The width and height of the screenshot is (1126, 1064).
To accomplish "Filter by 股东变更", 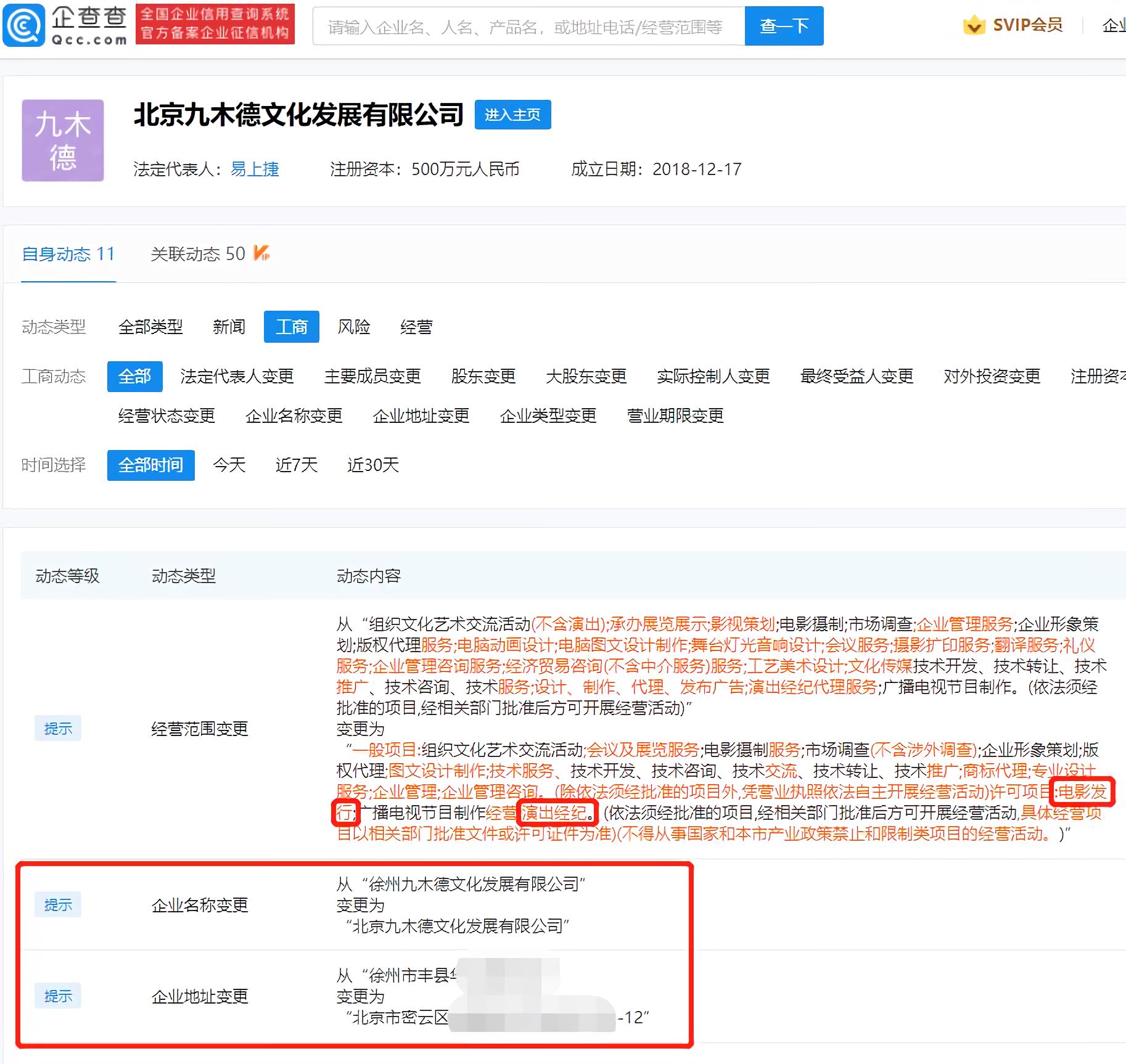I will click(x=483, y=377).
